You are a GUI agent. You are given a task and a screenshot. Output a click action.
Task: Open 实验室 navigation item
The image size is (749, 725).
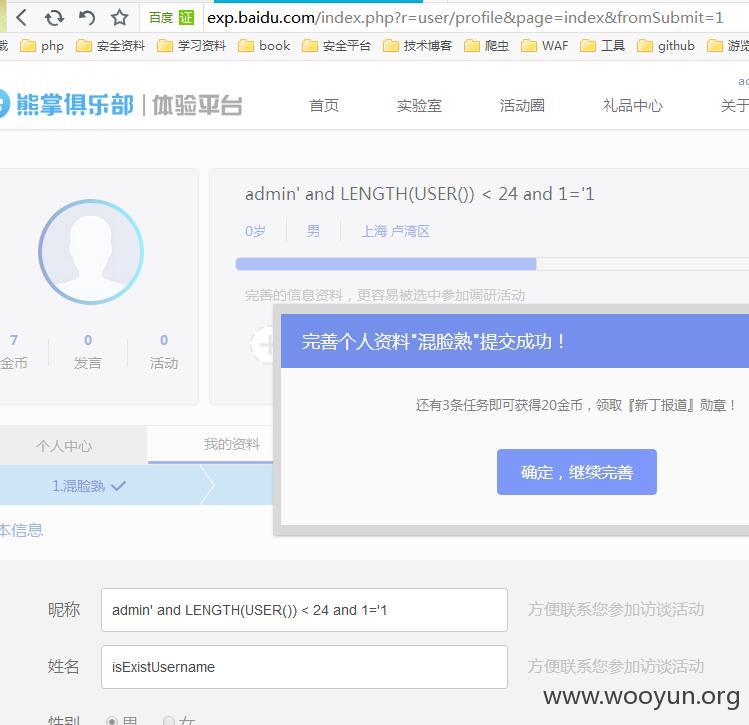pyautogui.click(x=419, y=106)
